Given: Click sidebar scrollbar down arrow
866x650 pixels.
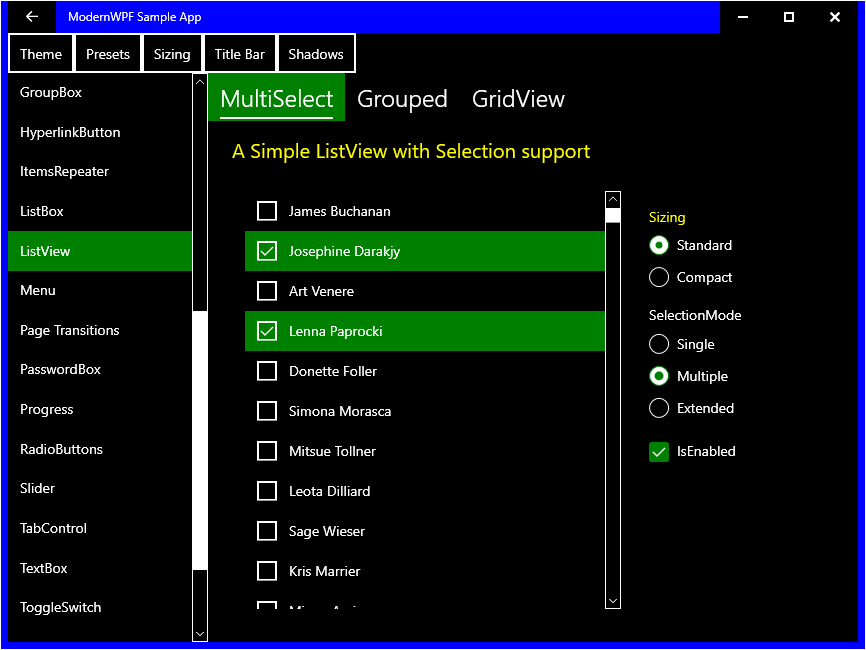Looking at the screenshot, I should pyautogui.click(x=200, y=634).
